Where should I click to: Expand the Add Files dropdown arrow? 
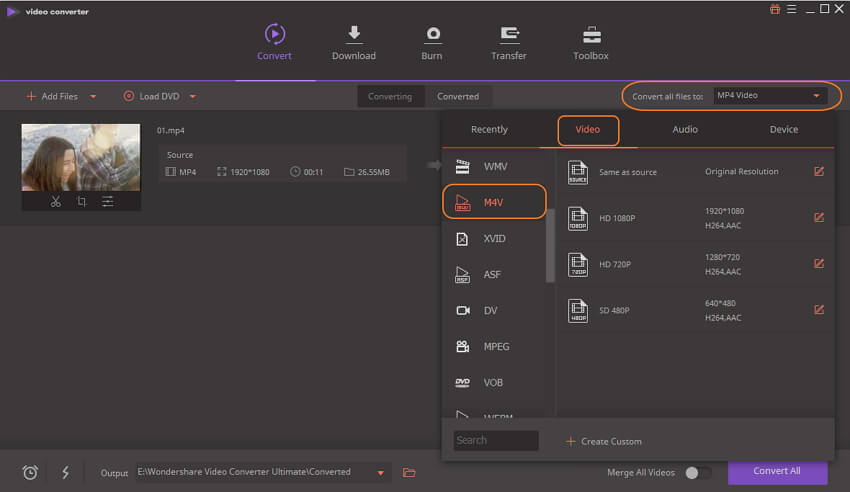(x=93, y=96)
